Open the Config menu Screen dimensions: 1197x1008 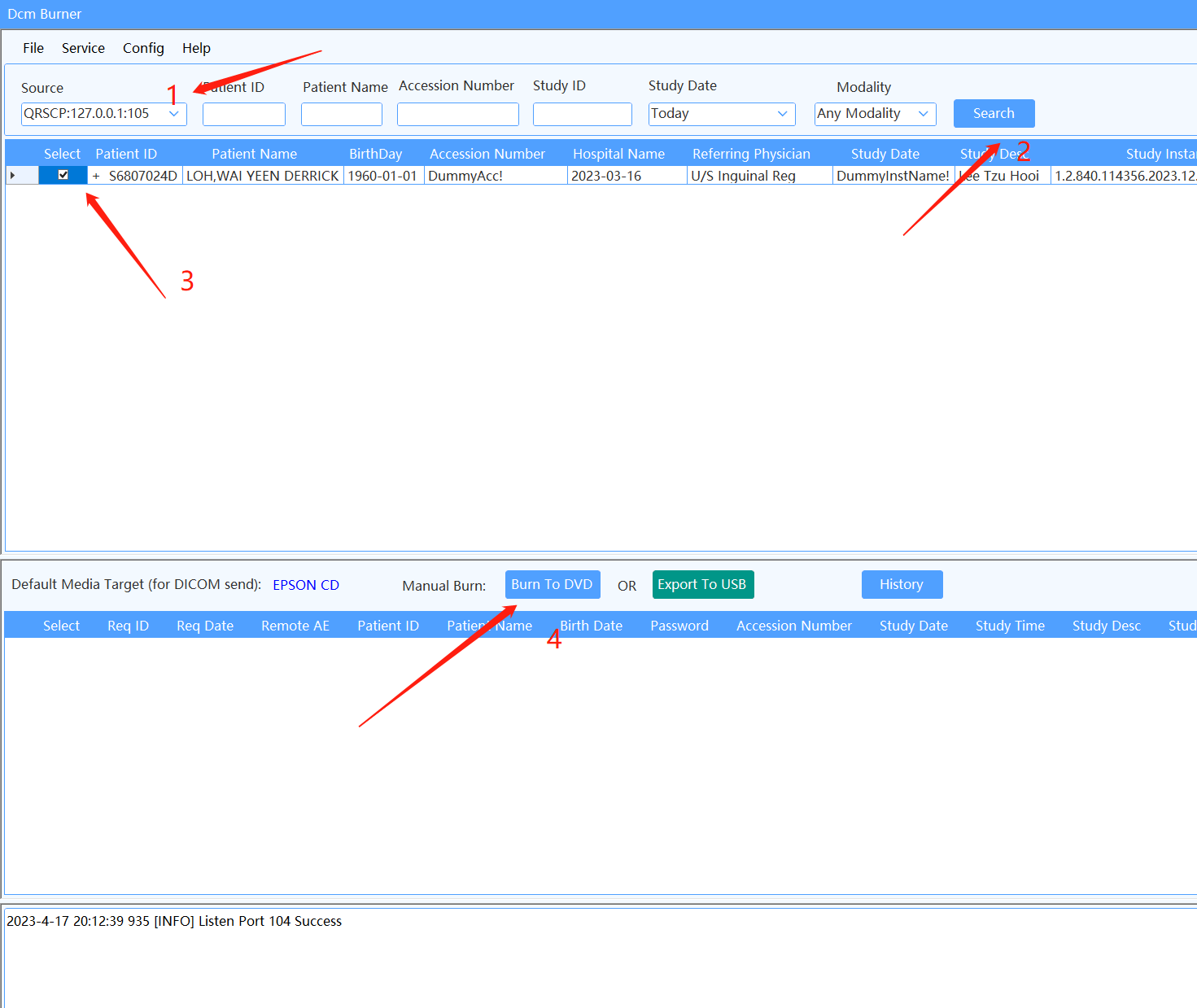(143, 48)
